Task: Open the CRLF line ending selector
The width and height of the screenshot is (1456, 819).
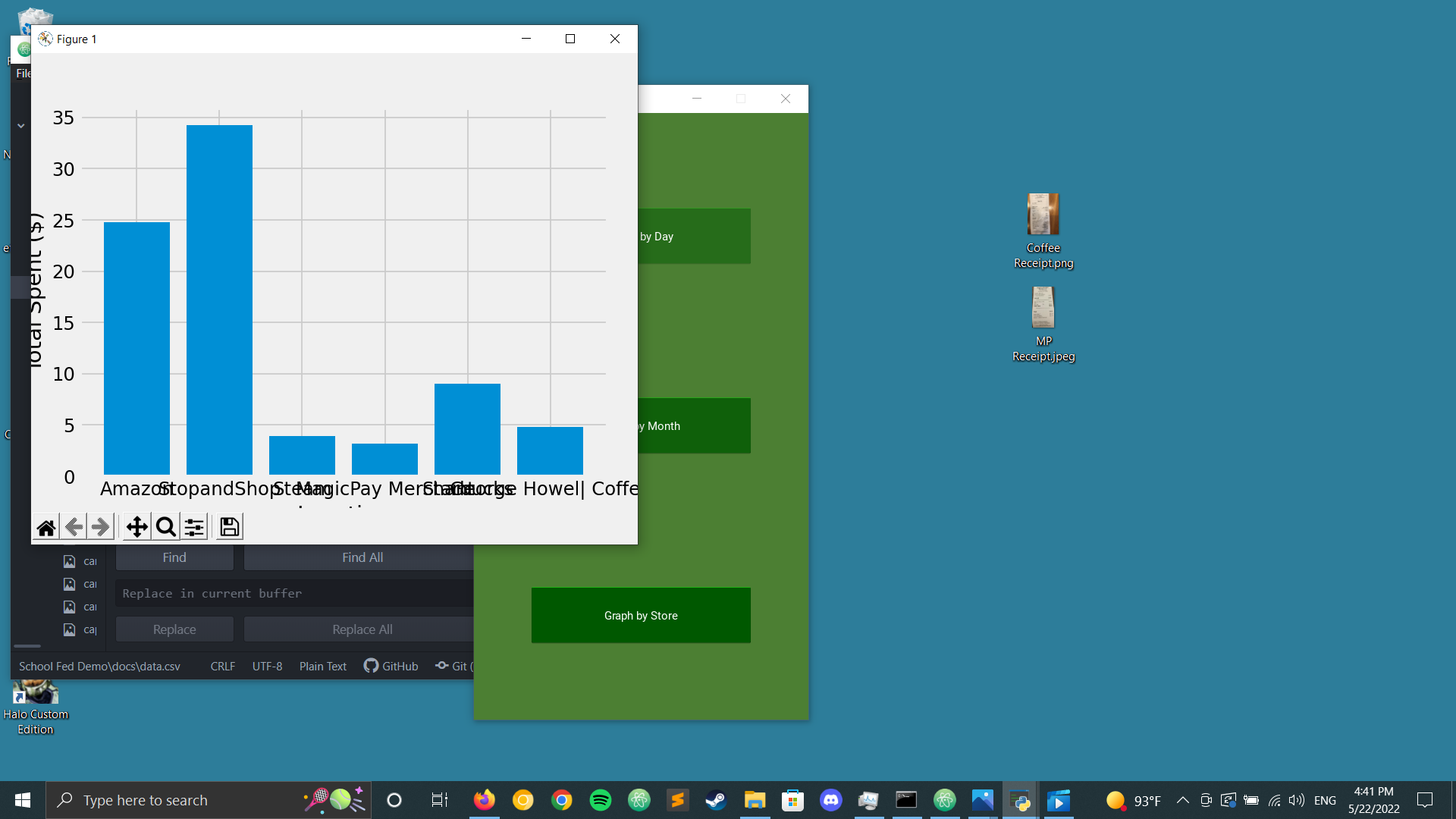Action: pos(222,666)
